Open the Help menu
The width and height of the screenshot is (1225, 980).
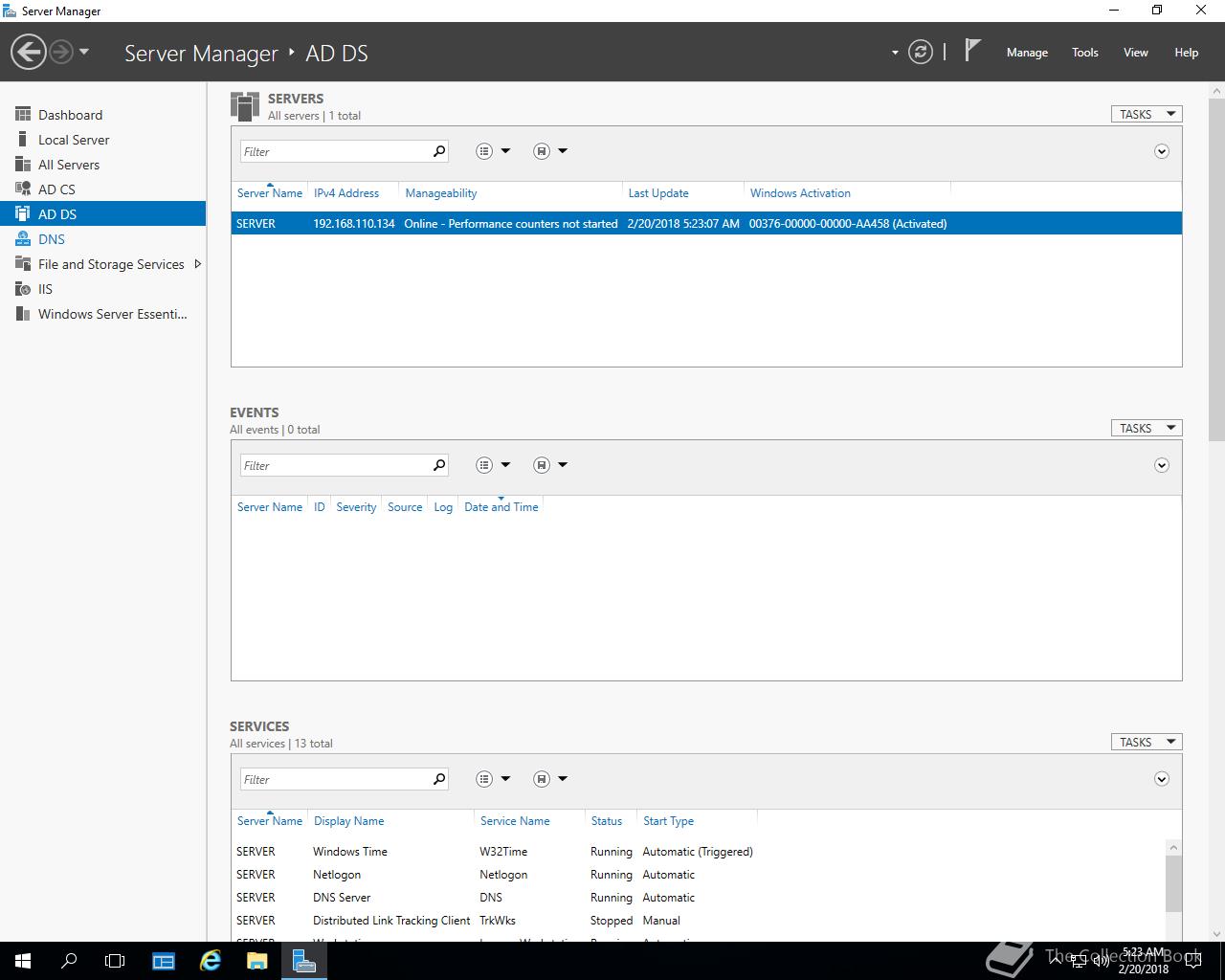point(1187,53)
